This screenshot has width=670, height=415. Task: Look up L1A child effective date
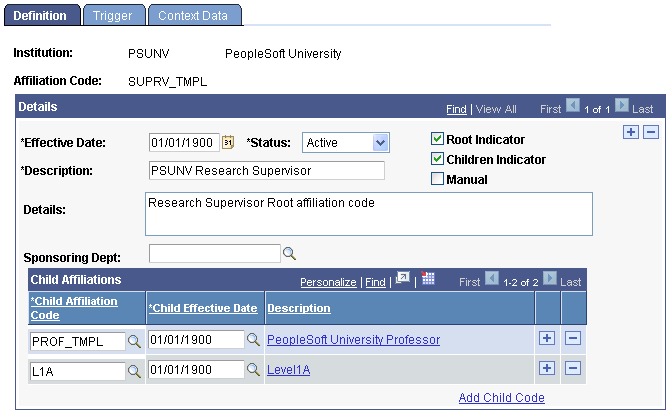click(253, 369)
